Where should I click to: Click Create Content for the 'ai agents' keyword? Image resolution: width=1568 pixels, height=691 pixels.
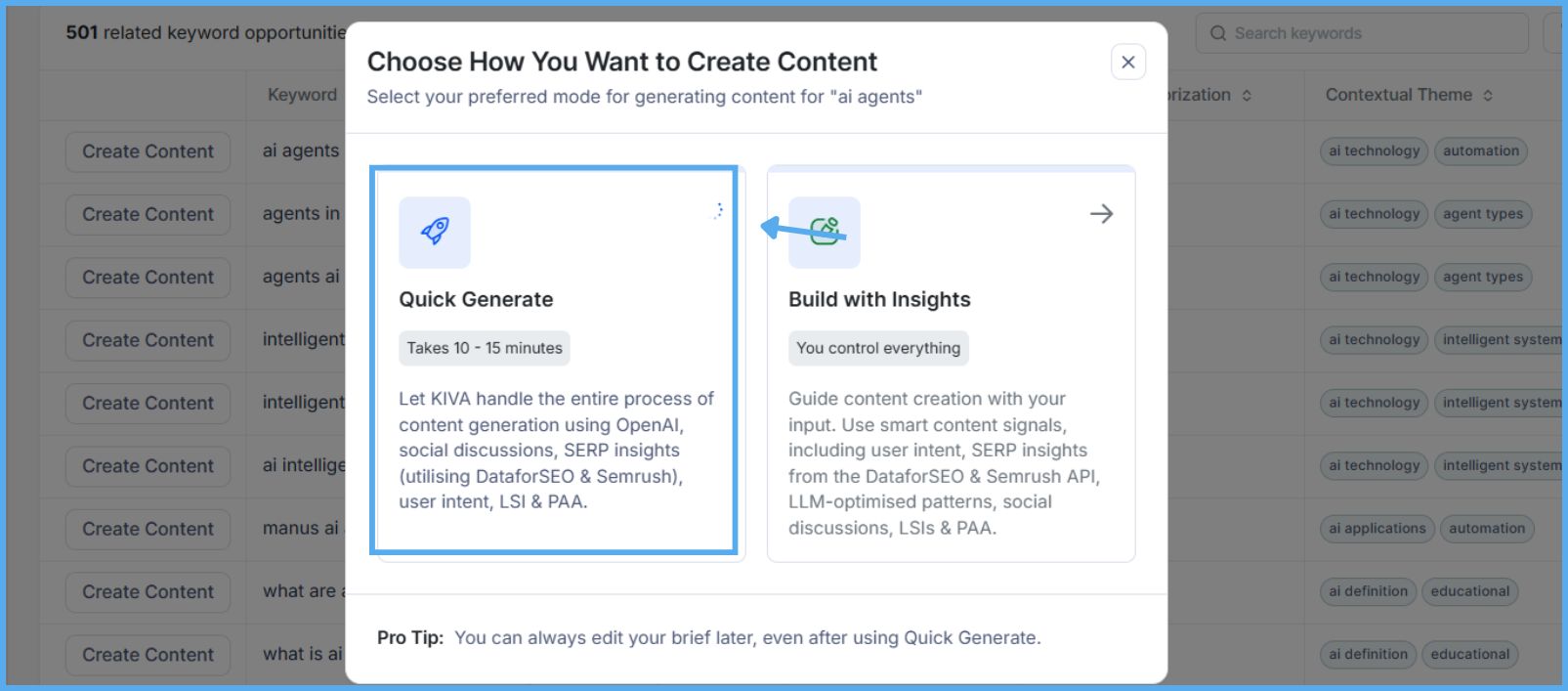pyautogui.click(x=147, y=151)
